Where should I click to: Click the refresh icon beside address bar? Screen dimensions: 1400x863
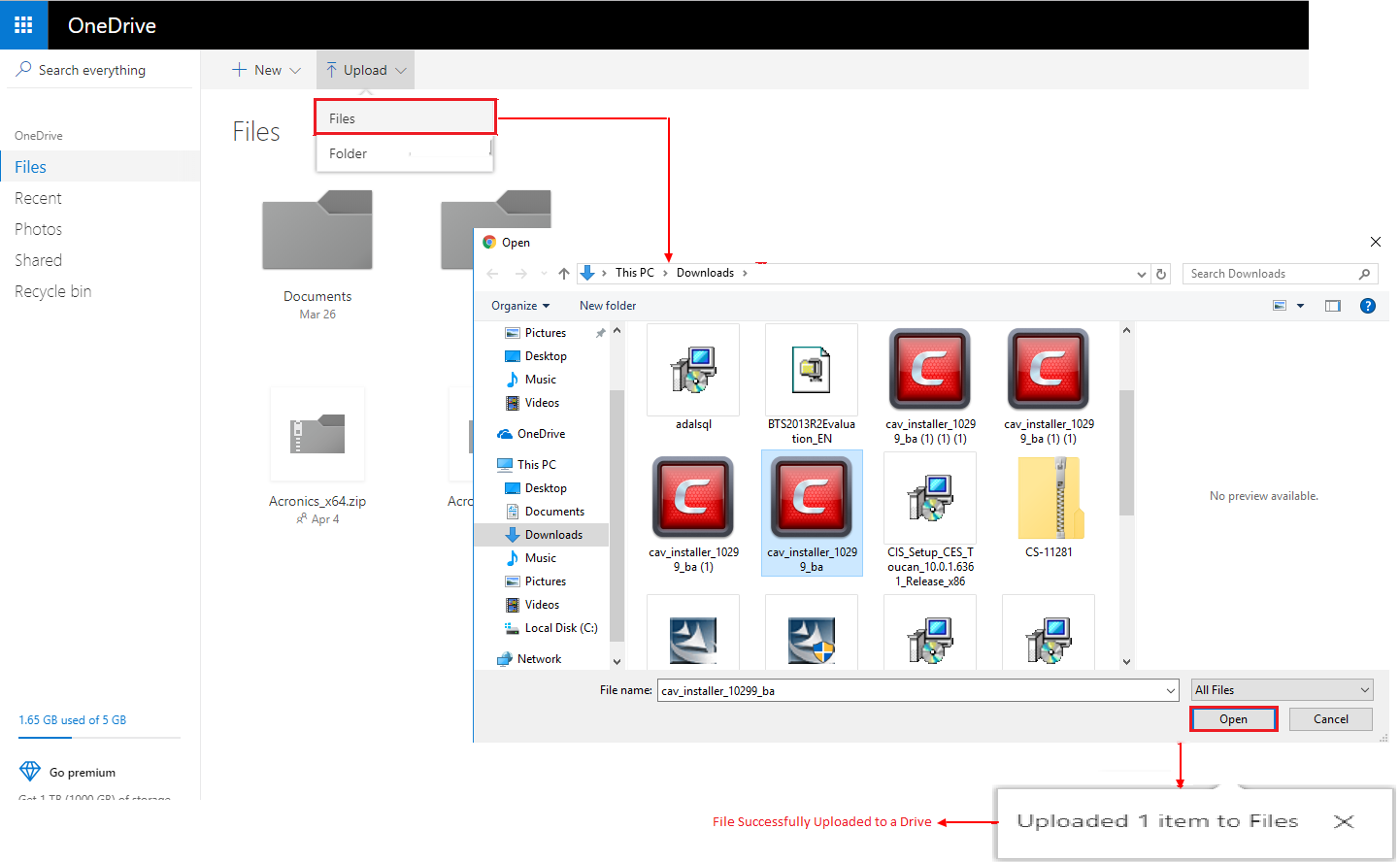[x=1161, y=274]
